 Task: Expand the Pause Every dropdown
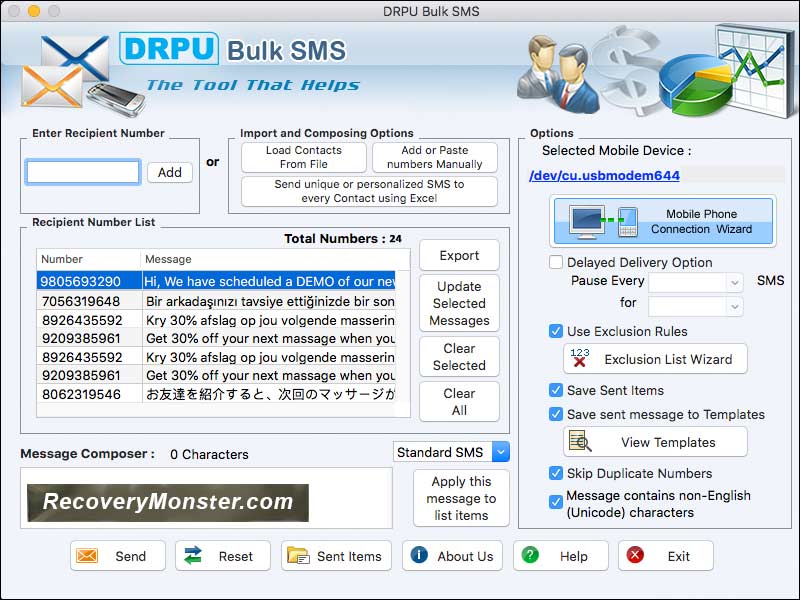[696, 282]
